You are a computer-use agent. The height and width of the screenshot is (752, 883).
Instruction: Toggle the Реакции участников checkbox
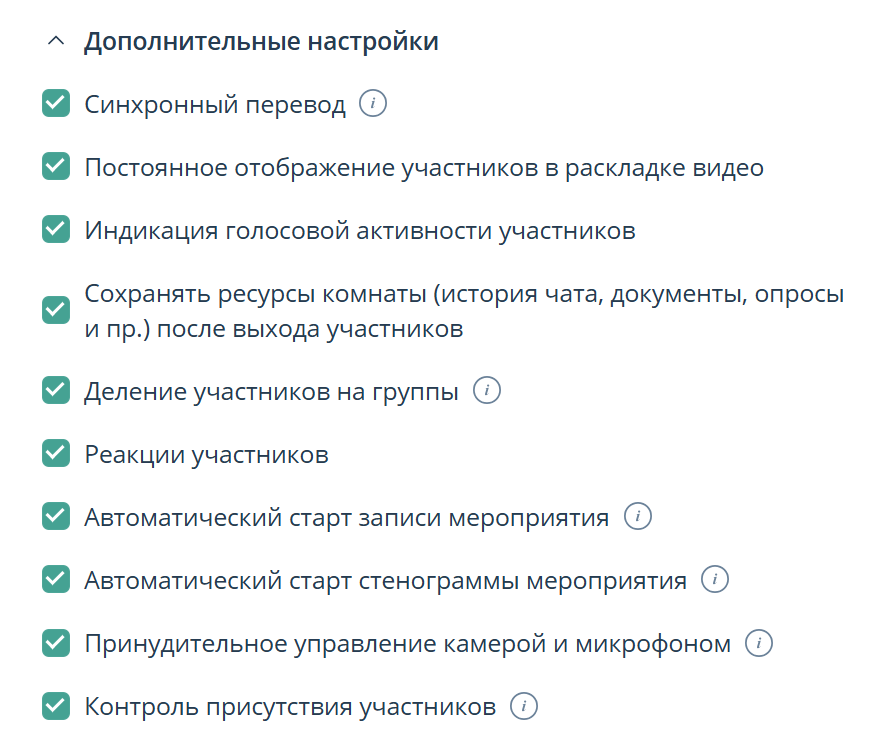click(x=55, y=454)
